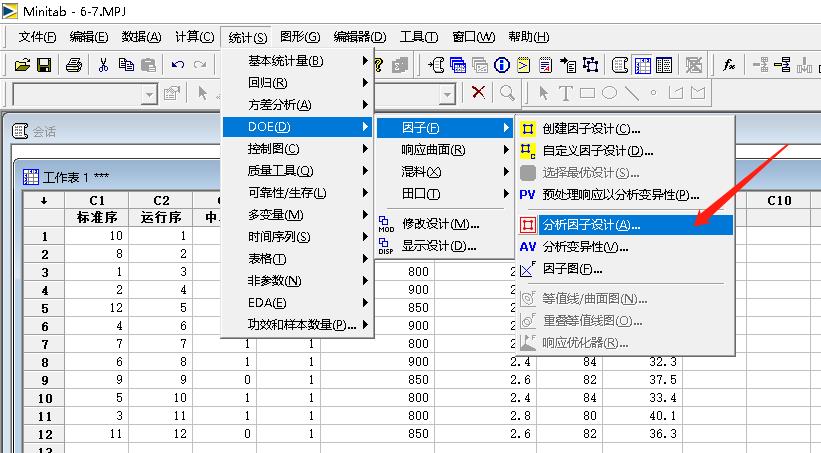Click the fx formula icon
Screen dimensions: 821x453
coord(730,65)
